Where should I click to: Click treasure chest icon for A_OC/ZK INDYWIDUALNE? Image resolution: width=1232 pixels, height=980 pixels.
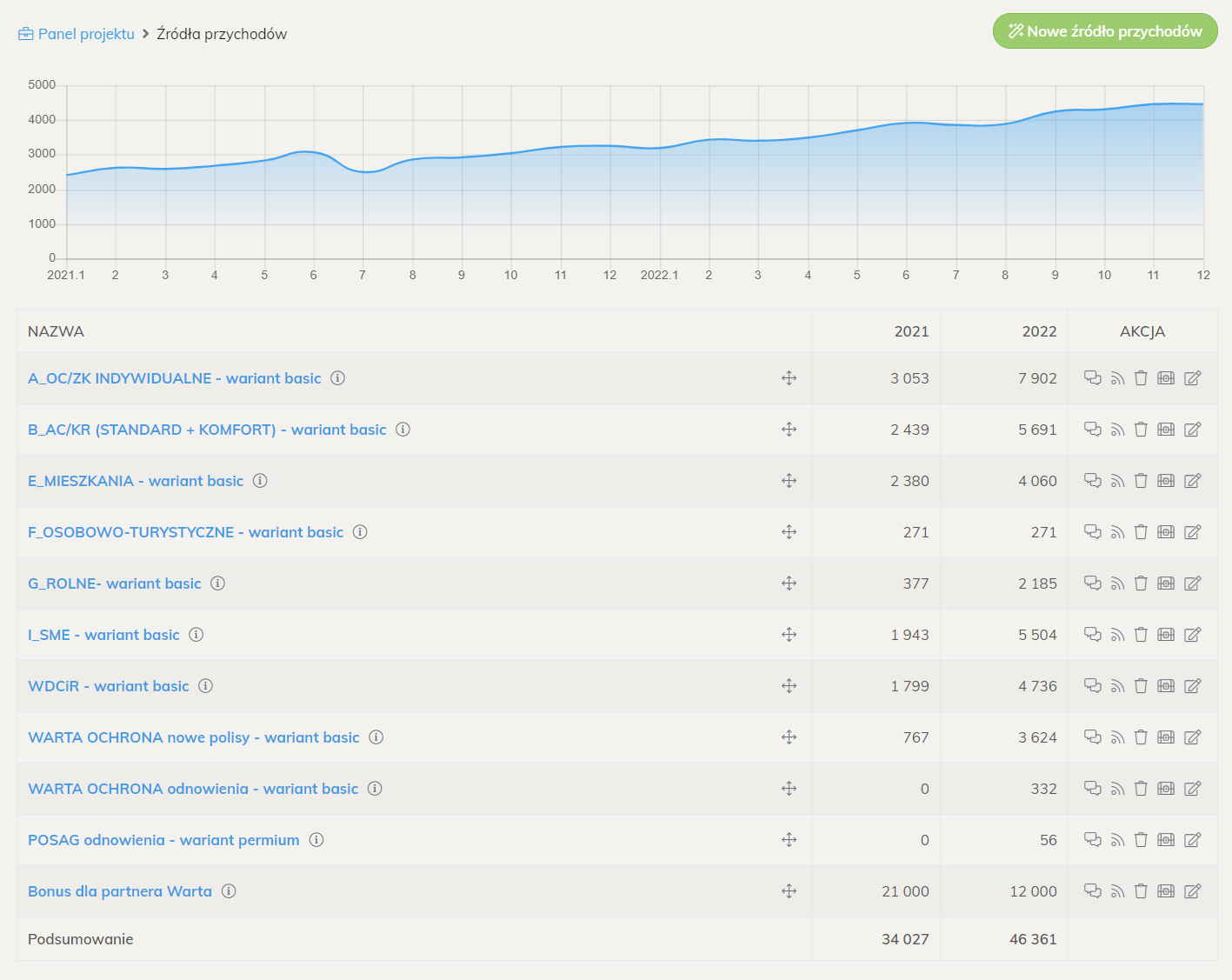pos(1166,378)
